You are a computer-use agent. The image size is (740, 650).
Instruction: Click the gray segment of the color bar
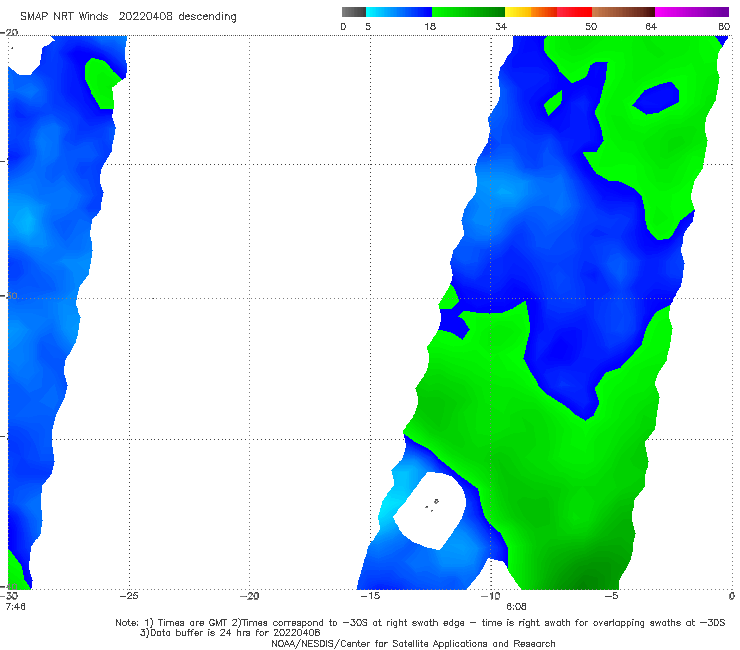coord(354,12)
